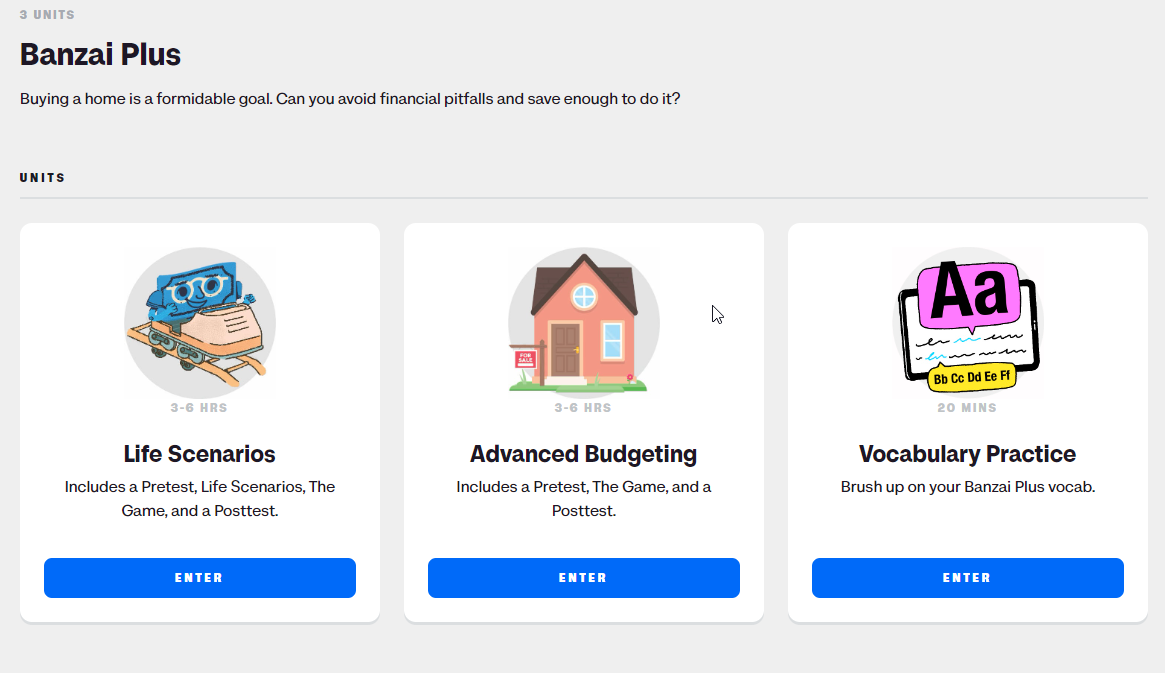Open Life Scenarios with its ENTER button
This screenshot has width=1165, height=673.
[200, 578]
